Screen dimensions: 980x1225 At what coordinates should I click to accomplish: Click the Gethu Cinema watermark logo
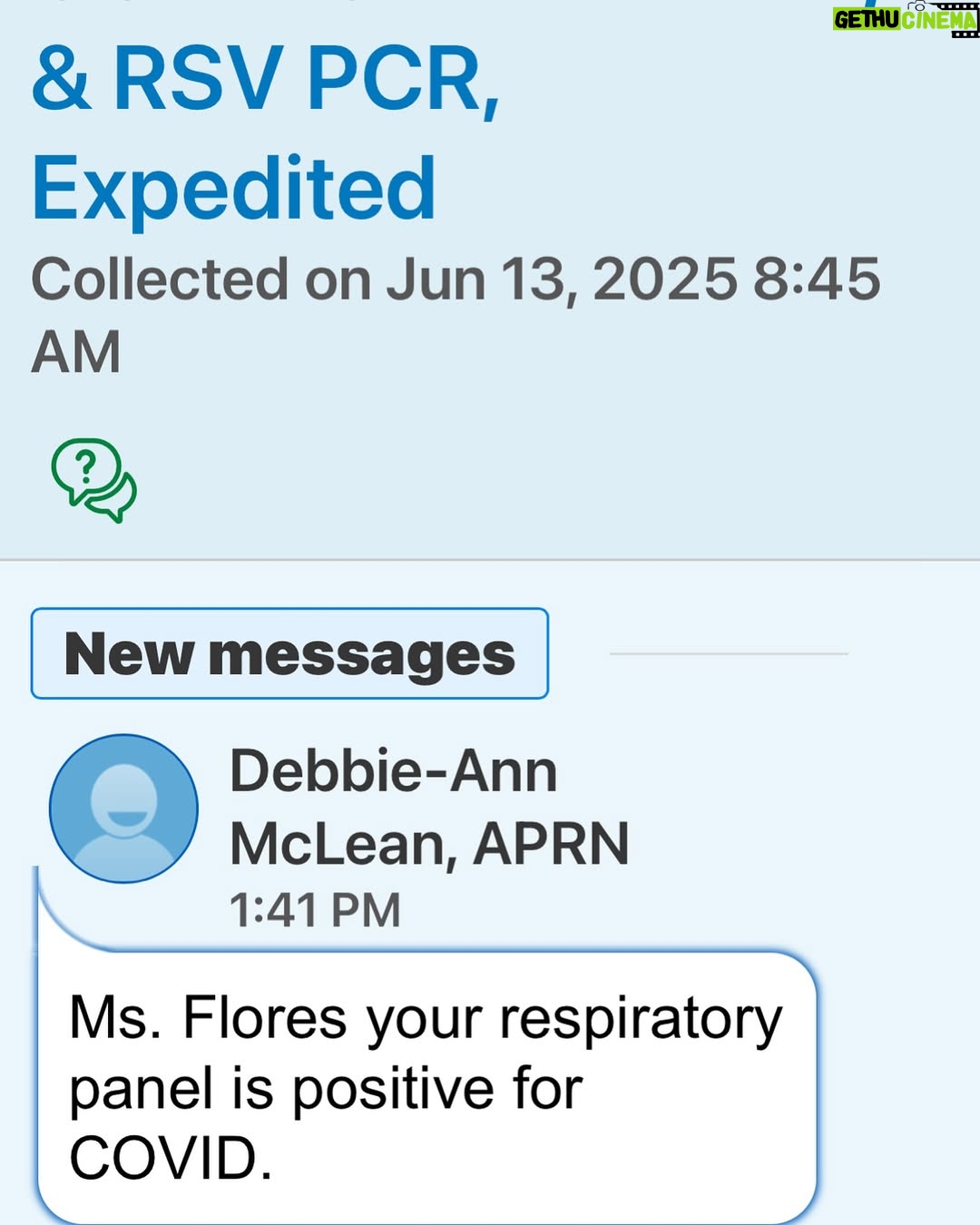[x=906, y=18]
